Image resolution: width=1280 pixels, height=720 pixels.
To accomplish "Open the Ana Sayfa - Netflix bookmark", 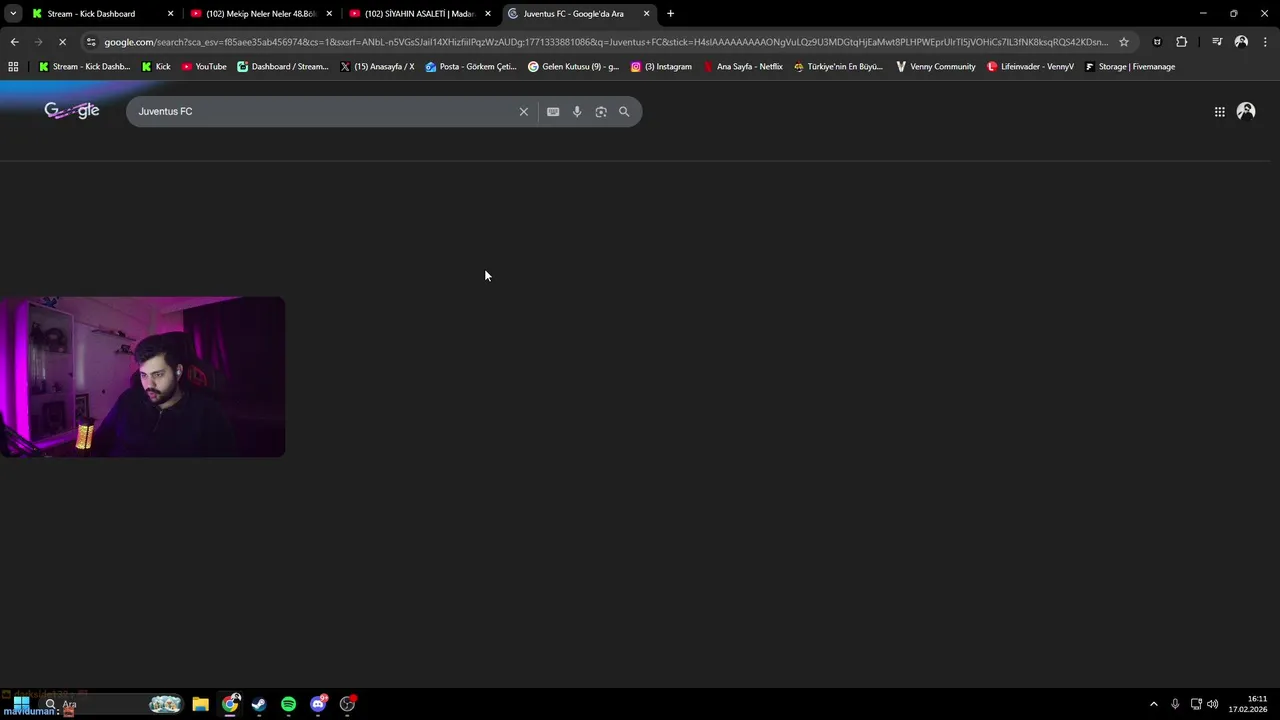I will 743,67.
